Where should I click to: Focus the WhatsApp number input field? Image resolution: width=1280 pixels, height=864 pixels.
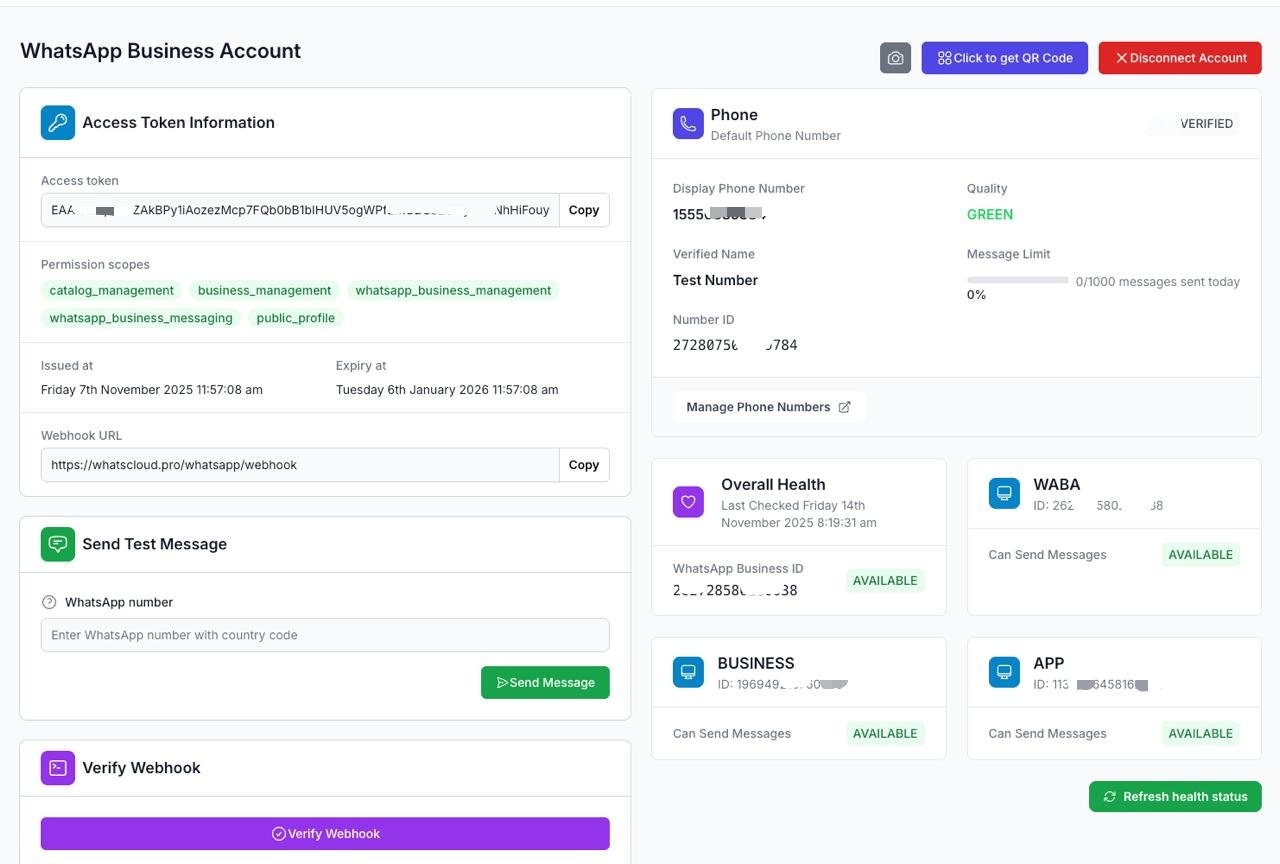click(x=325, y=635)
